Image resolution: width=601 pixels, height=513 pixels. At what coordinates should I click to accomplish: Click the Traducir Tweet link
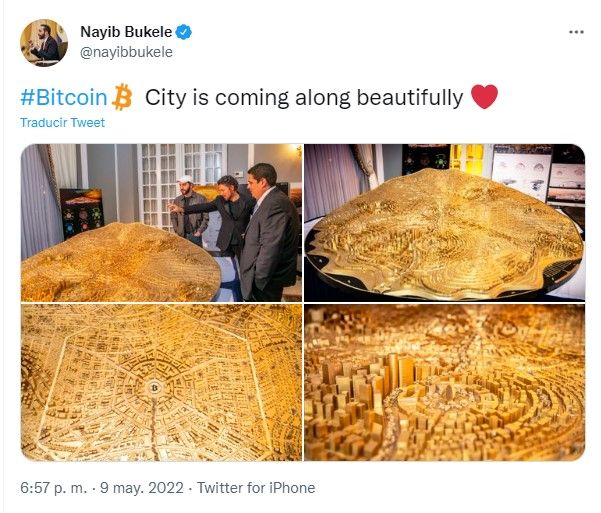point(62,123)
